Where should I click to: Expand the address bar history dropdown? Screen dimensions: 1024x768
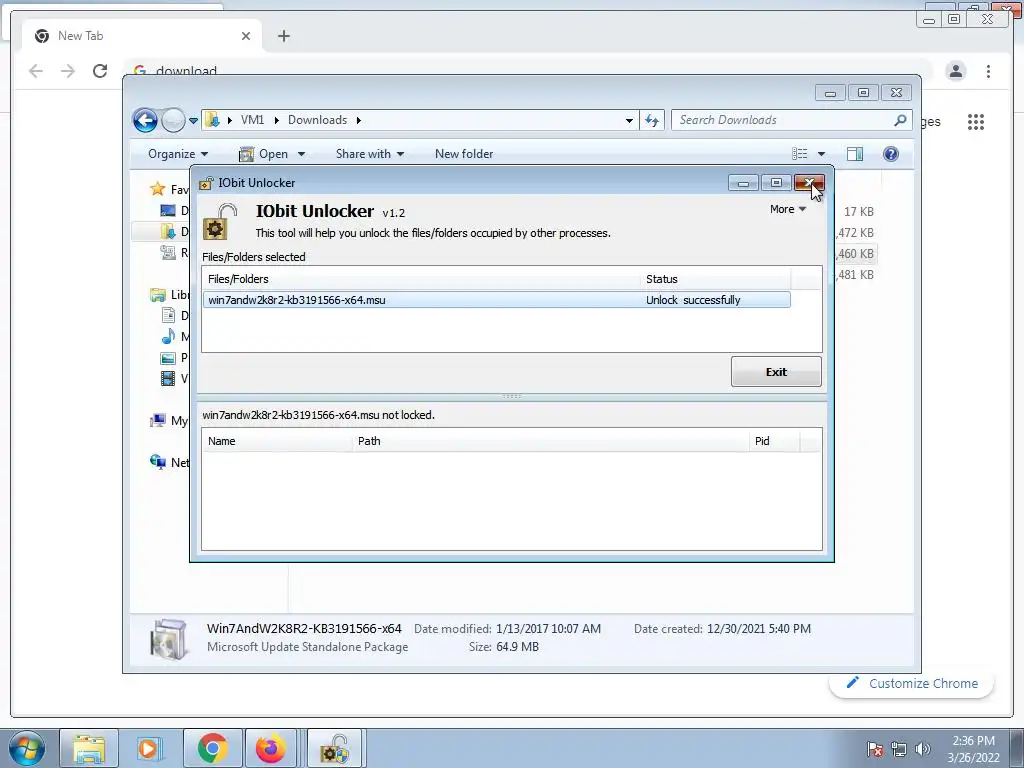(x=629, y=120)
